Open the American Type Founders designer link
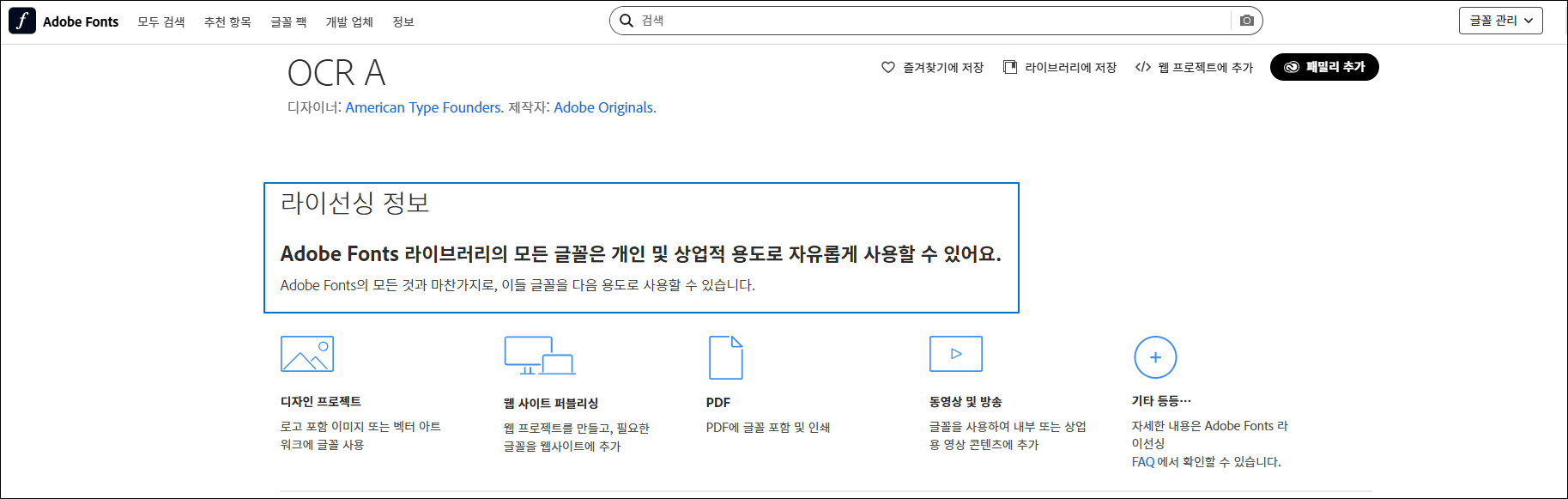Viewport: 1568px width, 499px height. click(424, 107)
